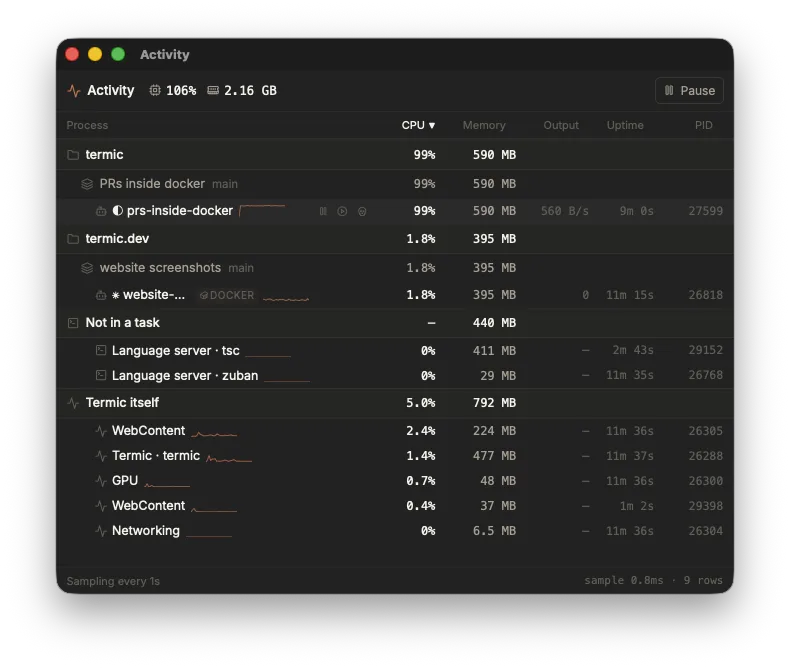
Task: Zoom the Activity window with green button
Action: point(118,54)
